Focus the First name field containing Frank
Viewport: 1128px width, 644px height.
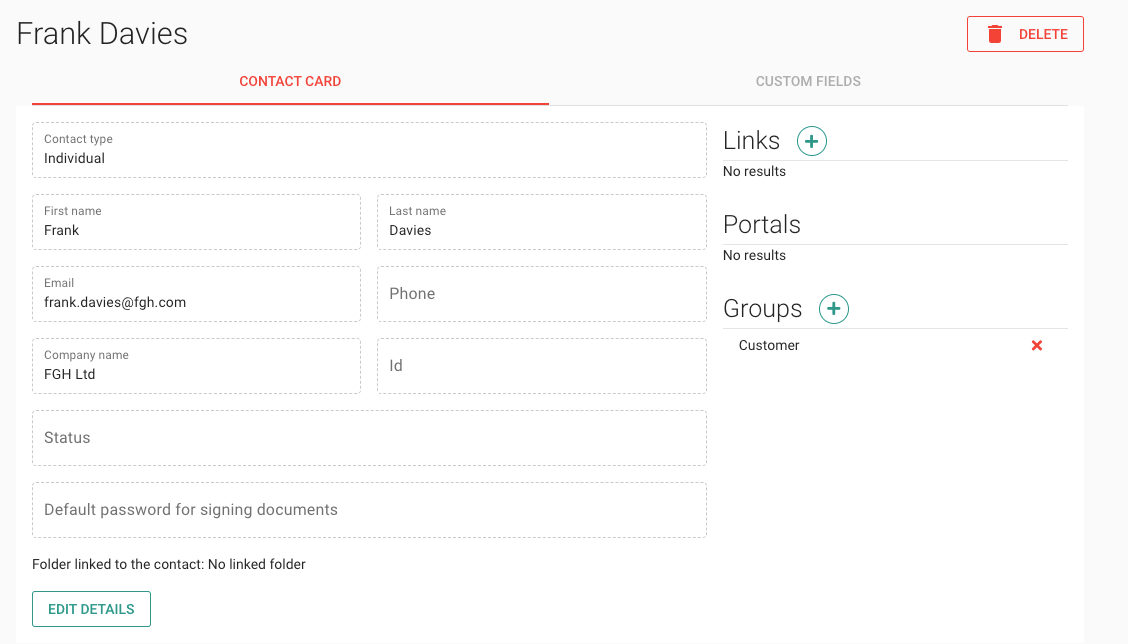tap(196, 222)
